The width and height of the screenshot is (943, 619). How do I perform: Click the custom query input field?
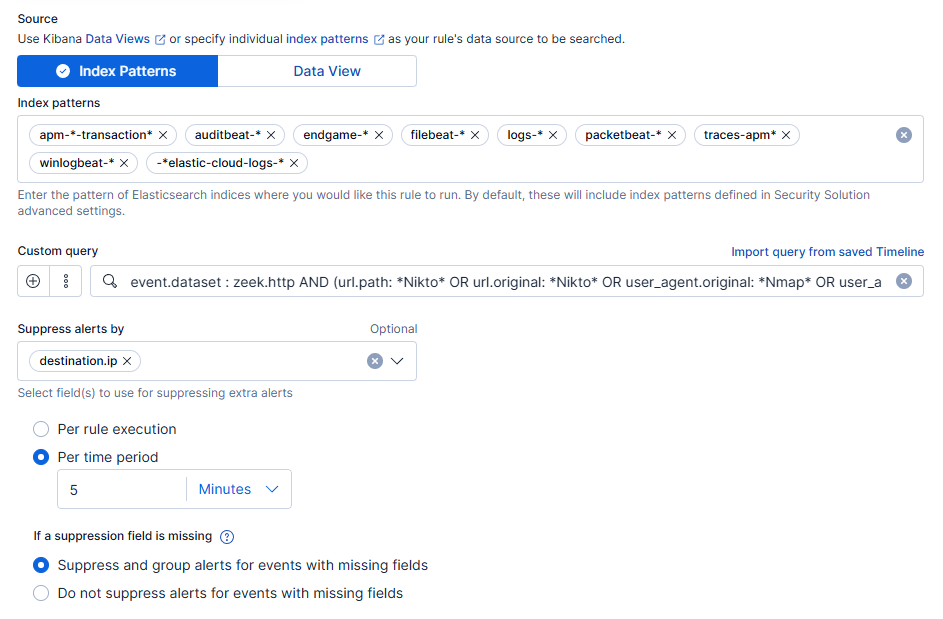(x=506, y=282)
